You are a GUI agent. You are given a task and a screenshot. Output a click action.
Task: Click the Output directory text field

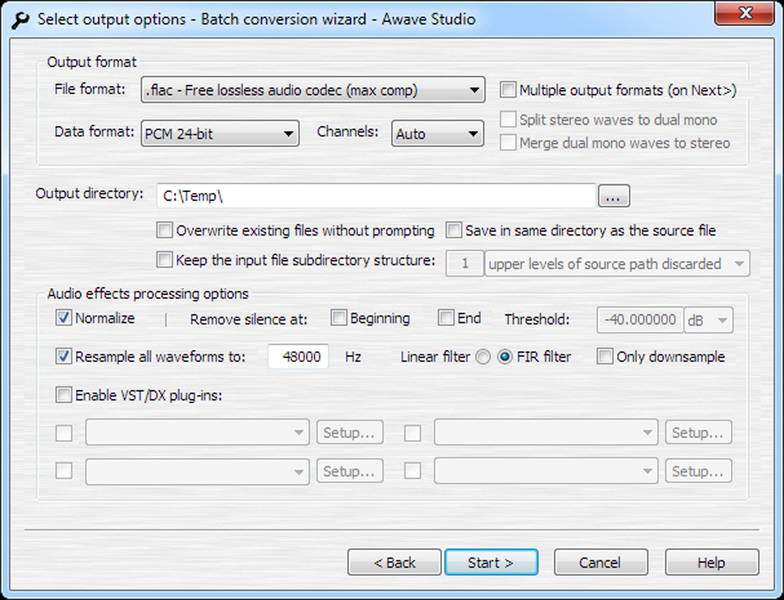click(x=376, y=196)
